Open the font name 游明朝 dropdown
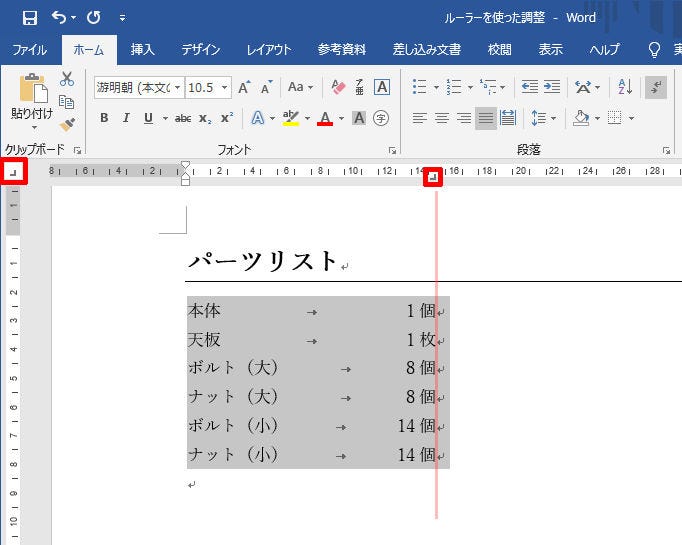 [177, 88]
